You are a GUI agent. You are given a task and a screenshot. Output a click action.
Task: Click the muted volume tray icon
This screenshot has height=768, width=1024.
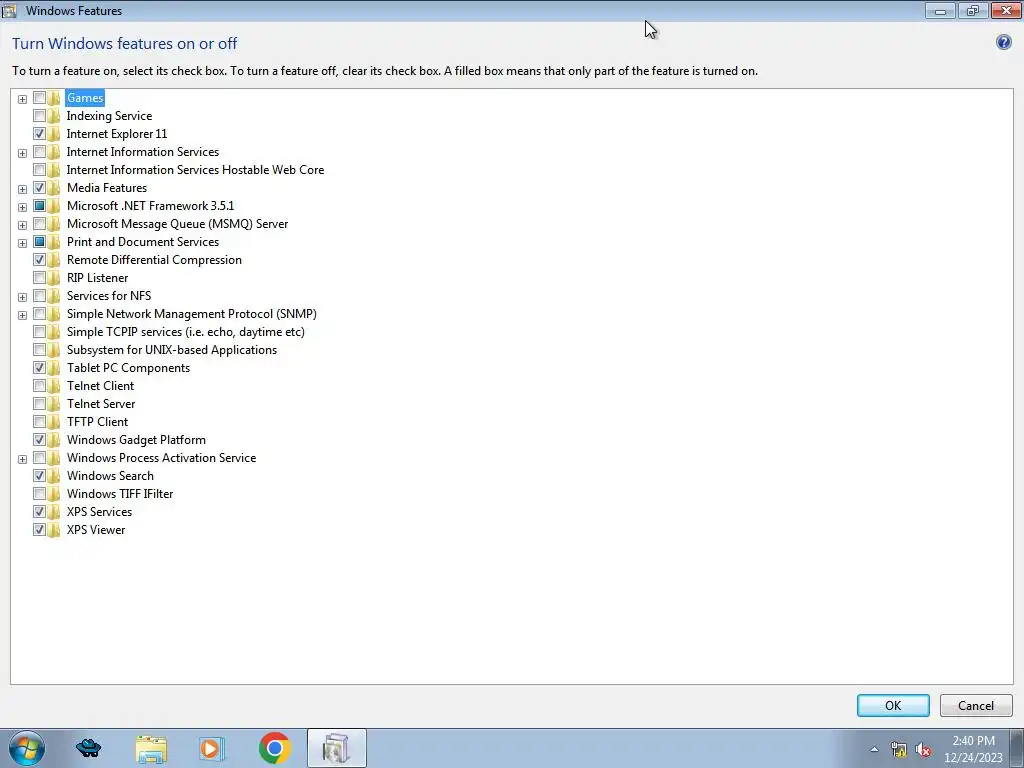pos(923,749)
